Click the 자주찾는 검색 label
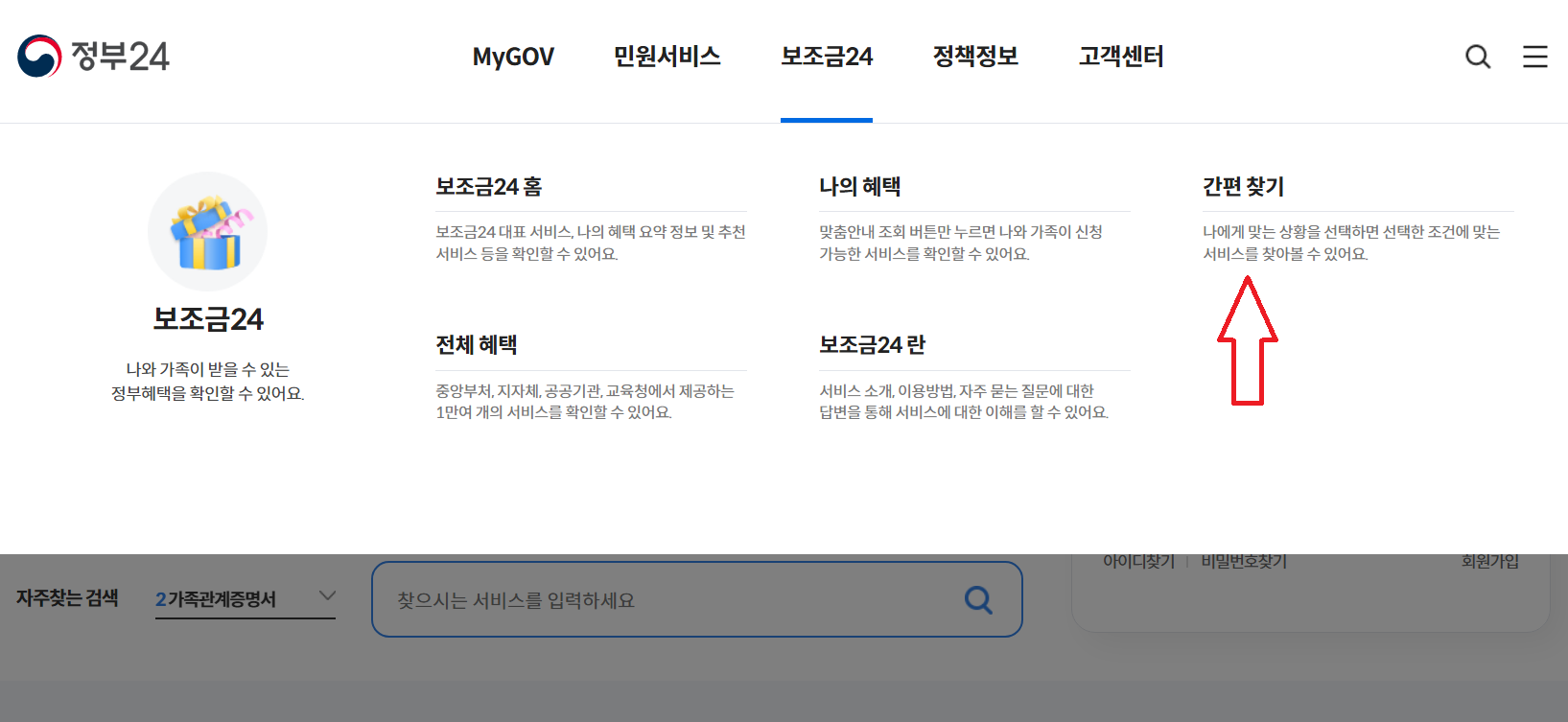 67,598
